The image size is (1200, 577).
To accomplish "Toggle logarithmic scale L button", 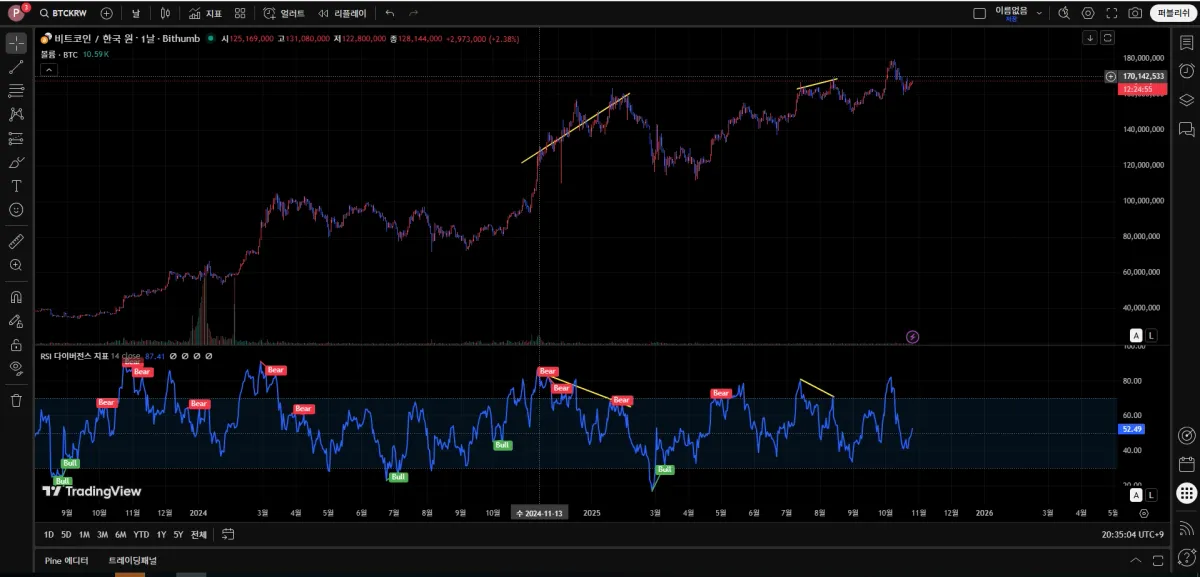I will [1152, 335].
